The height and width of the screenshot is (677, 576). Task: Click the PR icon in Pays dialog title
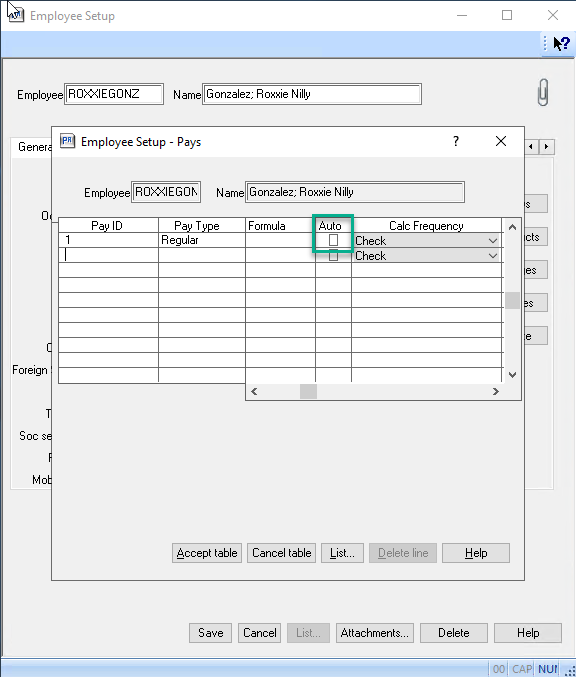pos(67,141)
